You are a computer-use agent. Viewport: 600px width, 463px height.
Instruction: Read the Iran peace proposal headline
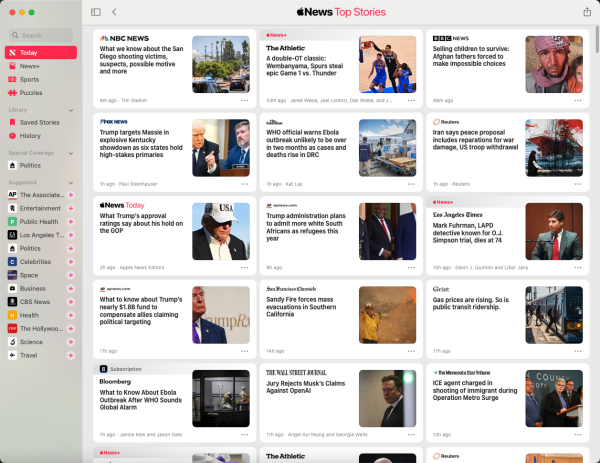(x=475, y=140)
